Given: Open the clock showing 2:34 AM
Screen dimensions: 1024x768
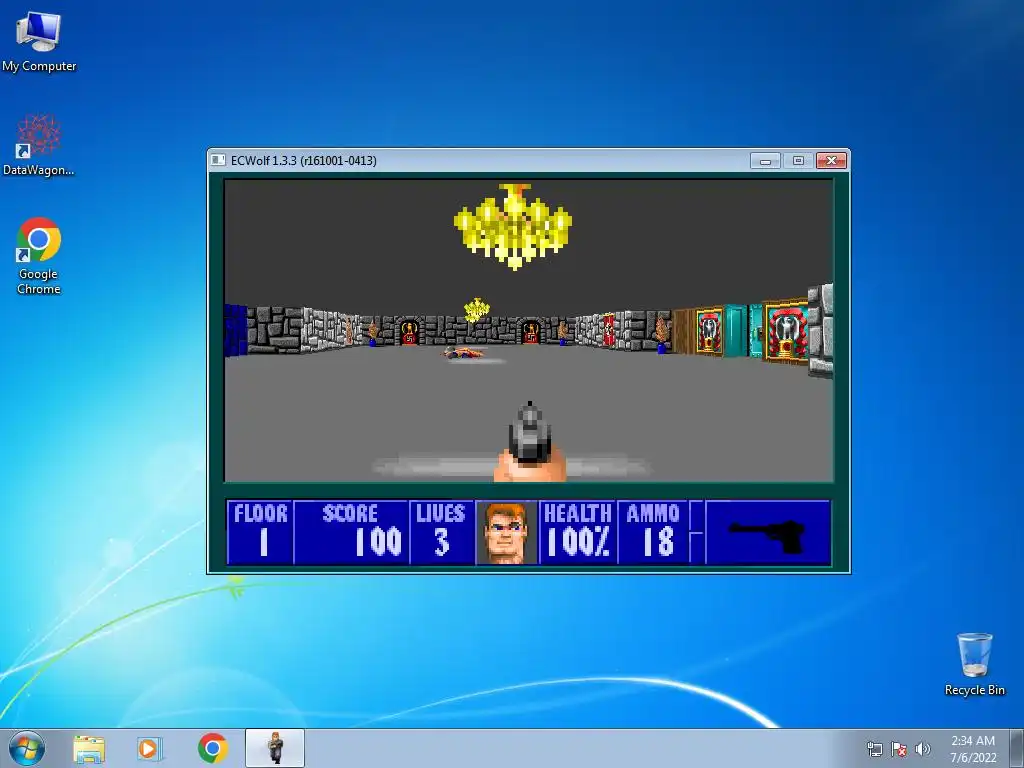Looking at the screenshot, I should click(973, 749).
